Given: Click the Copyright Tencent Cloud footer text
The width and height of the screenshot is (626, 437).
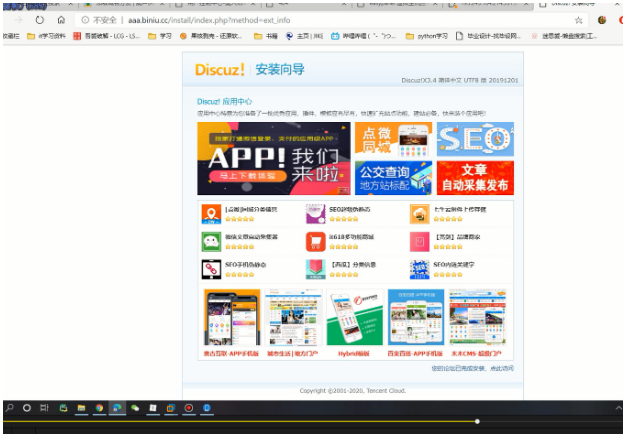Looking at the screenshot, I should (x=353, y=391).
